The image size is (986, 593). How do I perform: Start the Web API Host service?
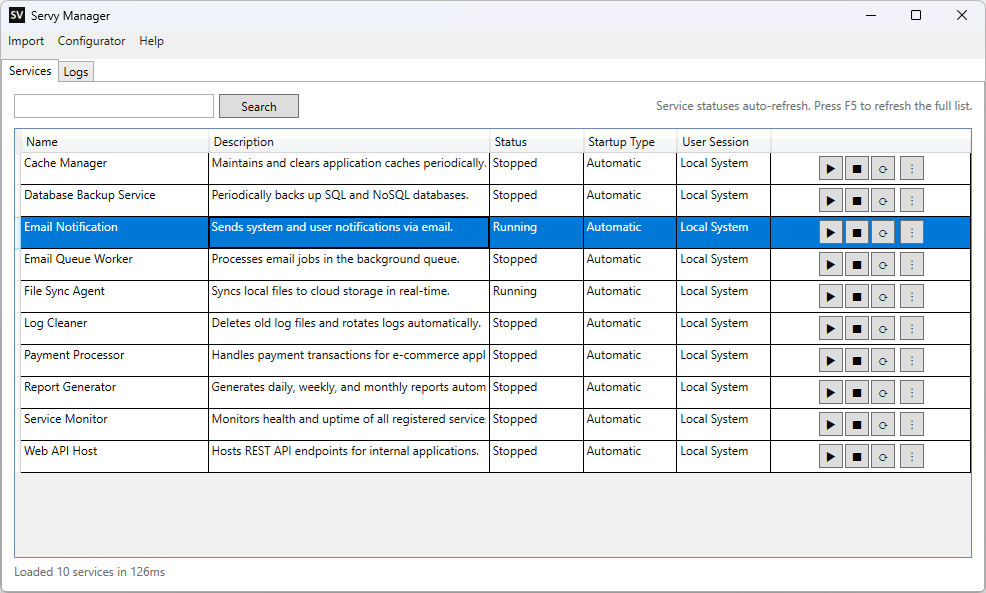click(831, 457)
